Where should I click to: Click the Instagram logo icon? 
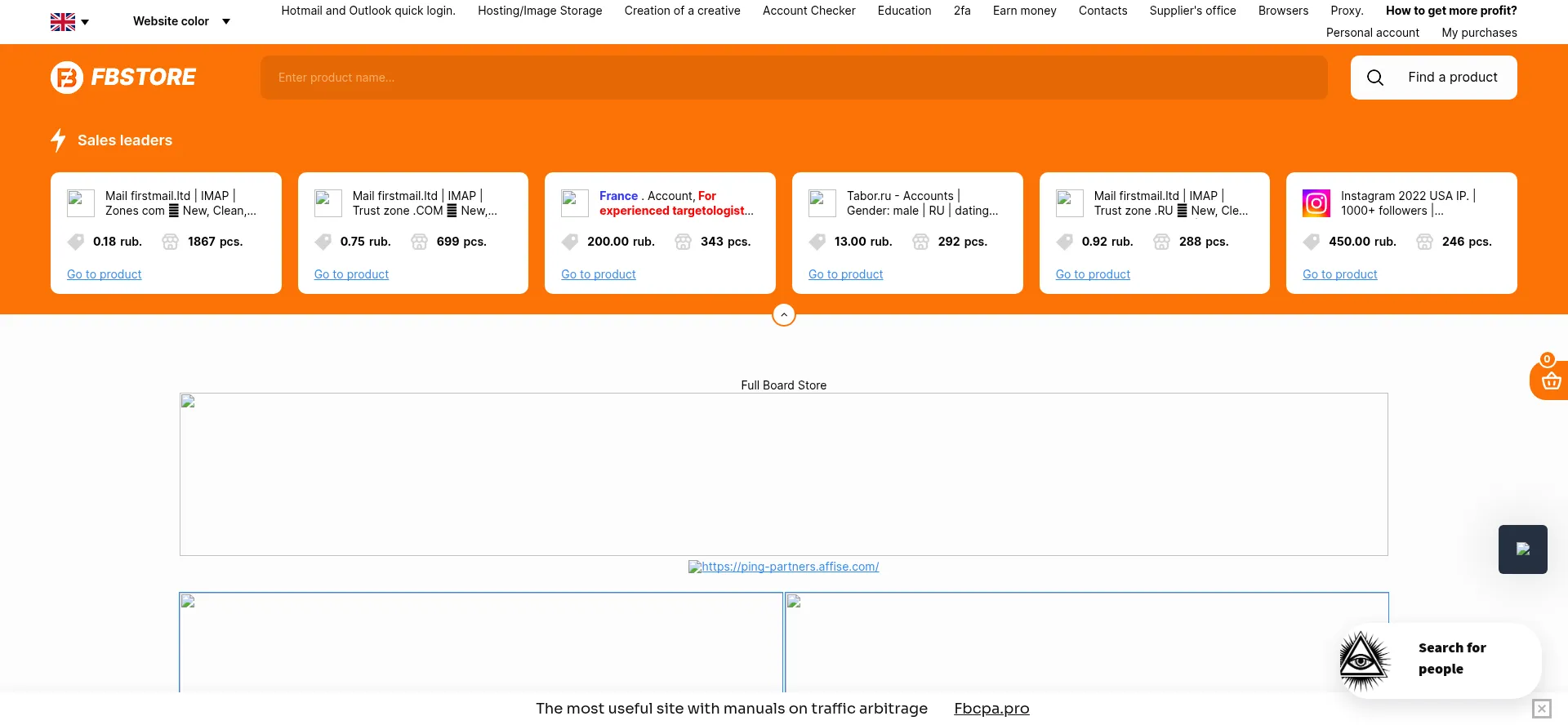click(x=1316, y=203)
